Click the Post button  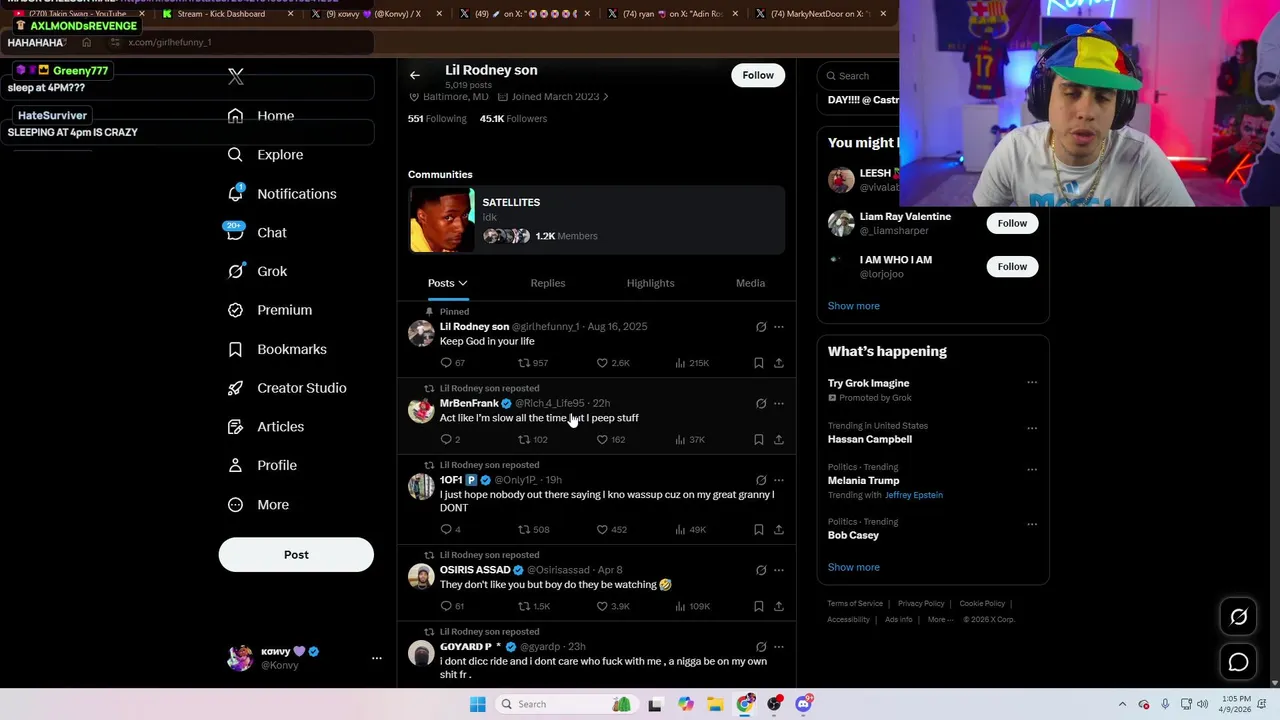(x=296, y=555)
